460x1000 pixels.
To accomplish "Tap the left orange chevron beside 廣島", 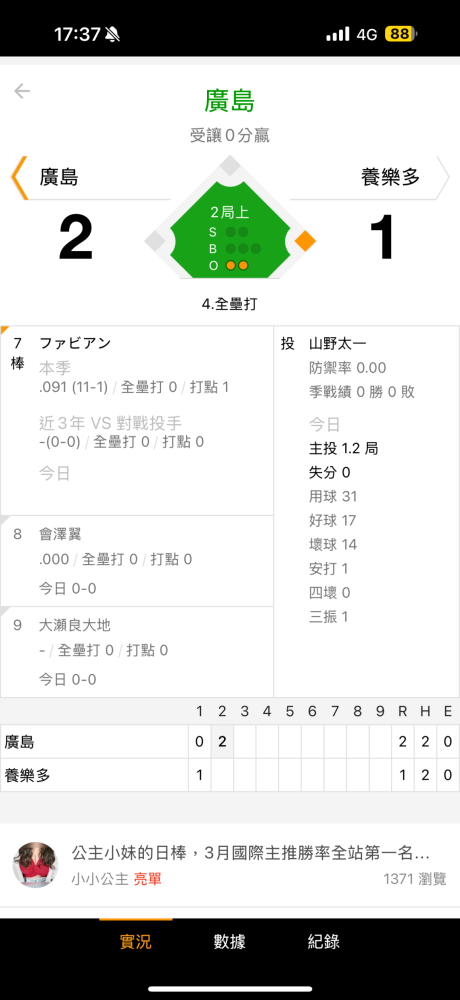I will (19, 177).
